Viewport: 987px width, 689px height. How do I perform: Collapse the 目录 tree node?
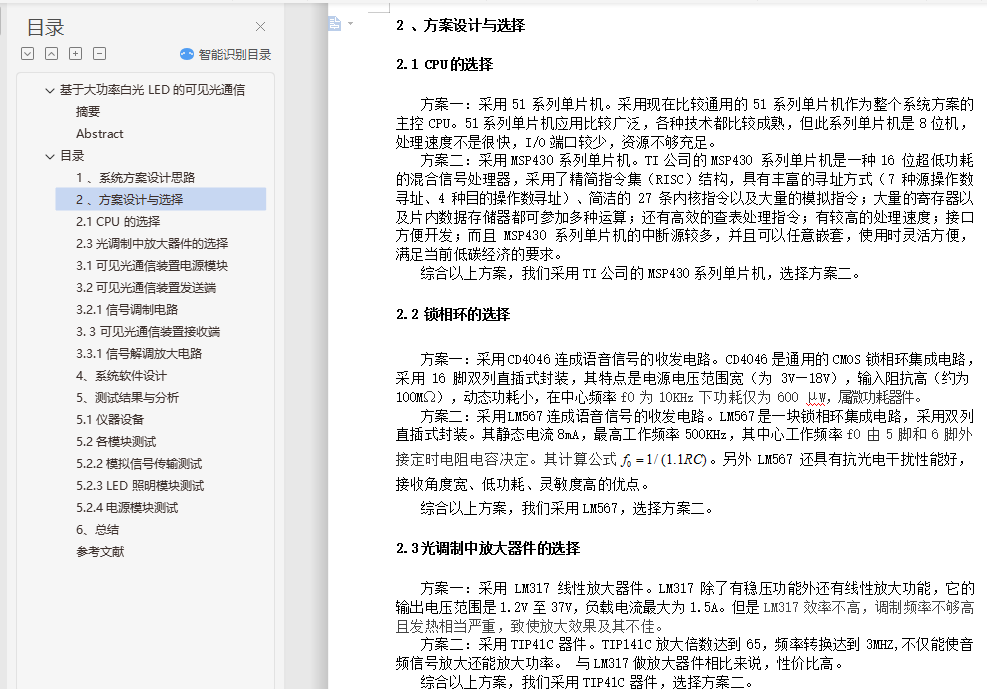50,156
